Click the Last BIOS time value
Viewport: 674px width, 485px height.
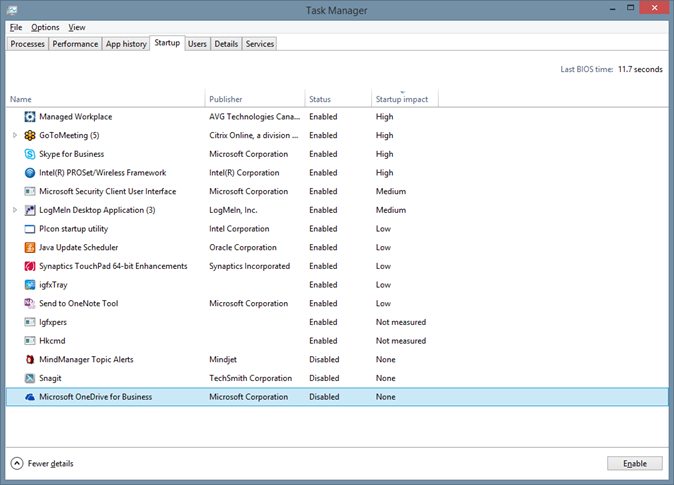[640, 69]
